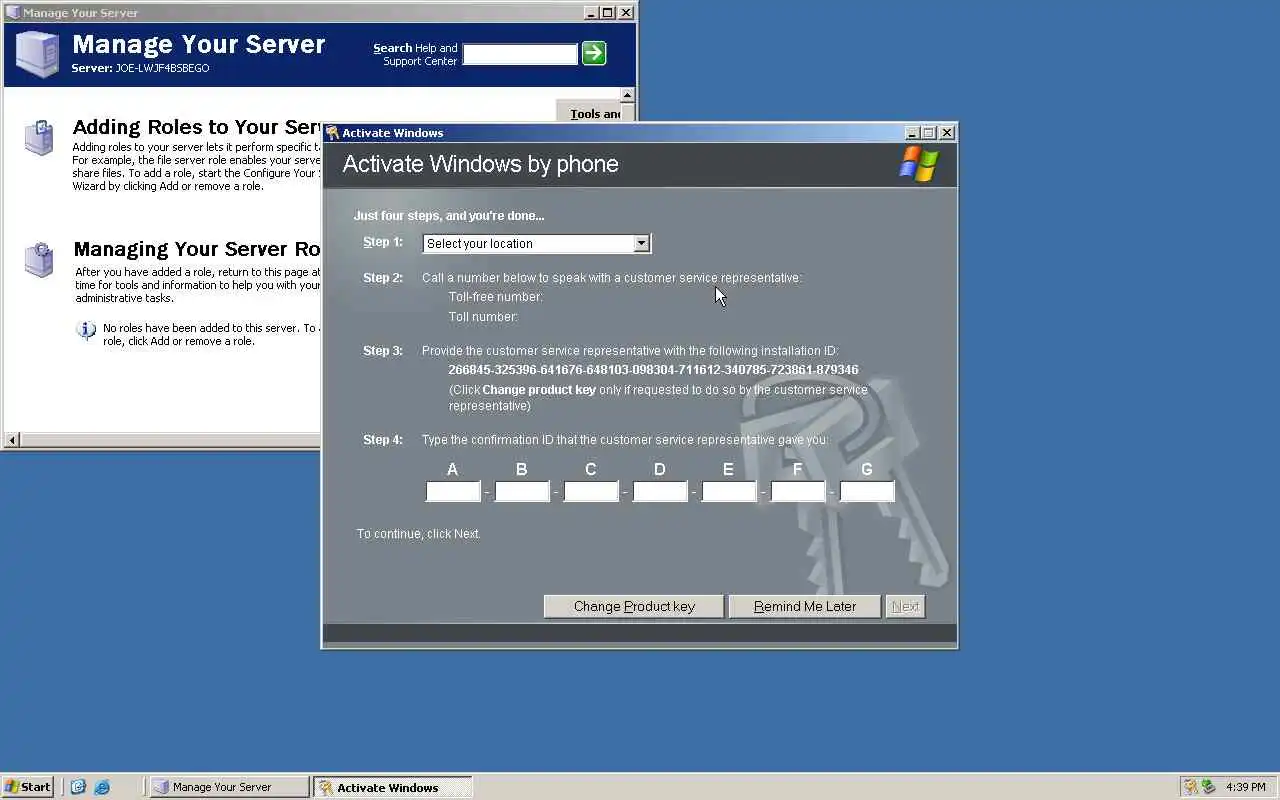
Task: Minimize the Activate Windows dialog
Action: (912, 133)
